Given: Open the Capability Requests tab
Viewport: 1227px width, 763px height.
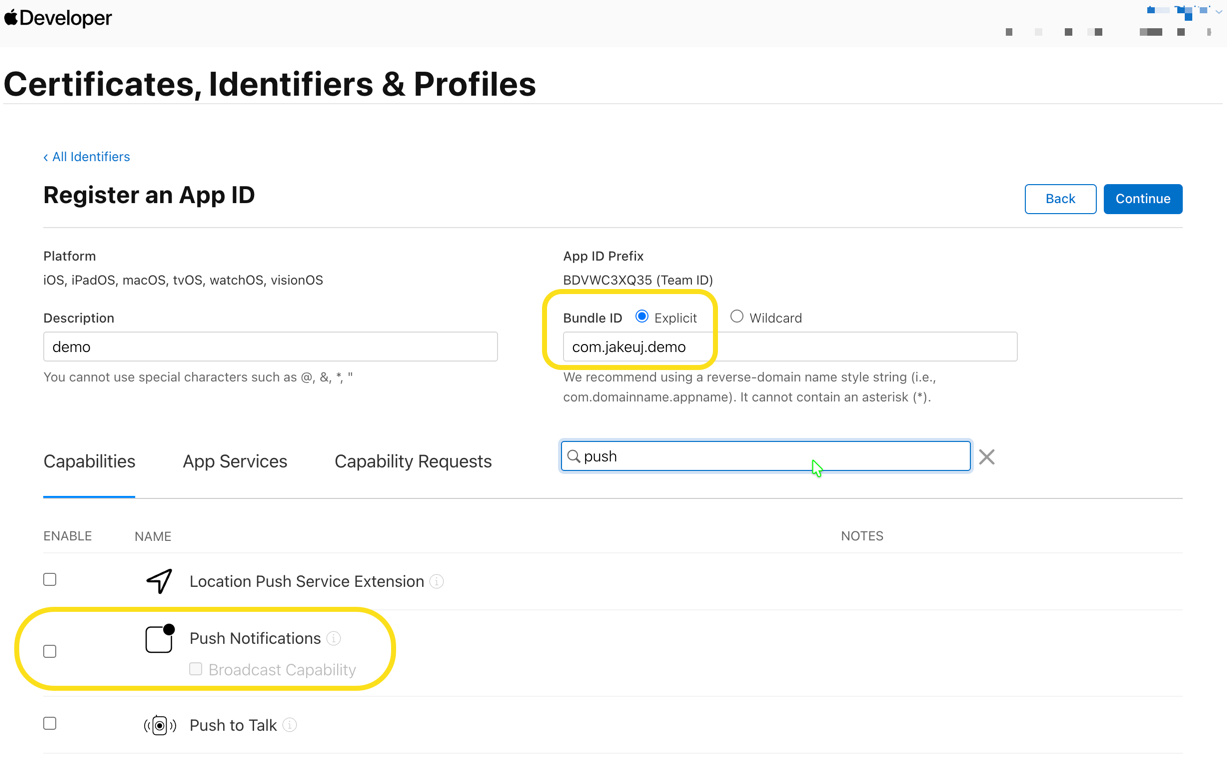Looking at the screenshot, I should pyautogui.click(x=413, y=462).
